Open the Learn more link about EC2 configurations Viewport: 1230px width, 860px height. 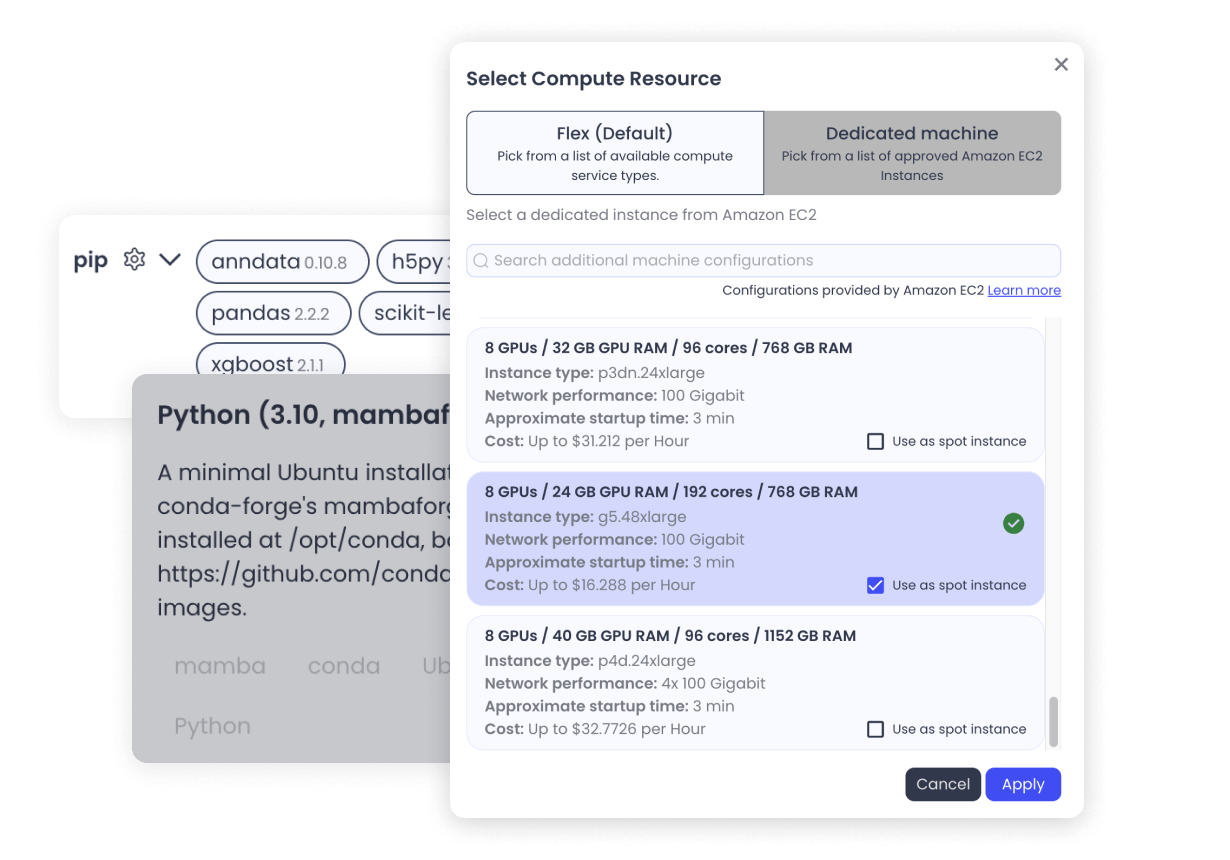[x=1024, y=290]
